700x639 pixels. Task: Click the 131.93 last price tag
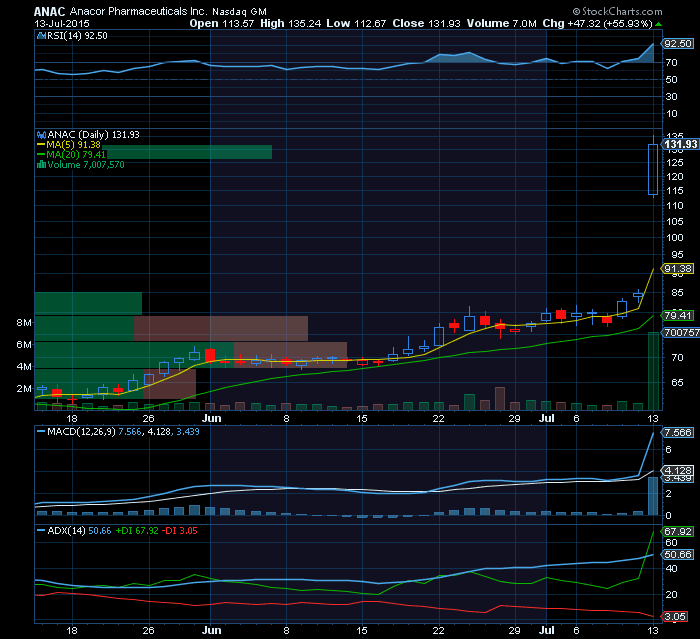[680, 144]
